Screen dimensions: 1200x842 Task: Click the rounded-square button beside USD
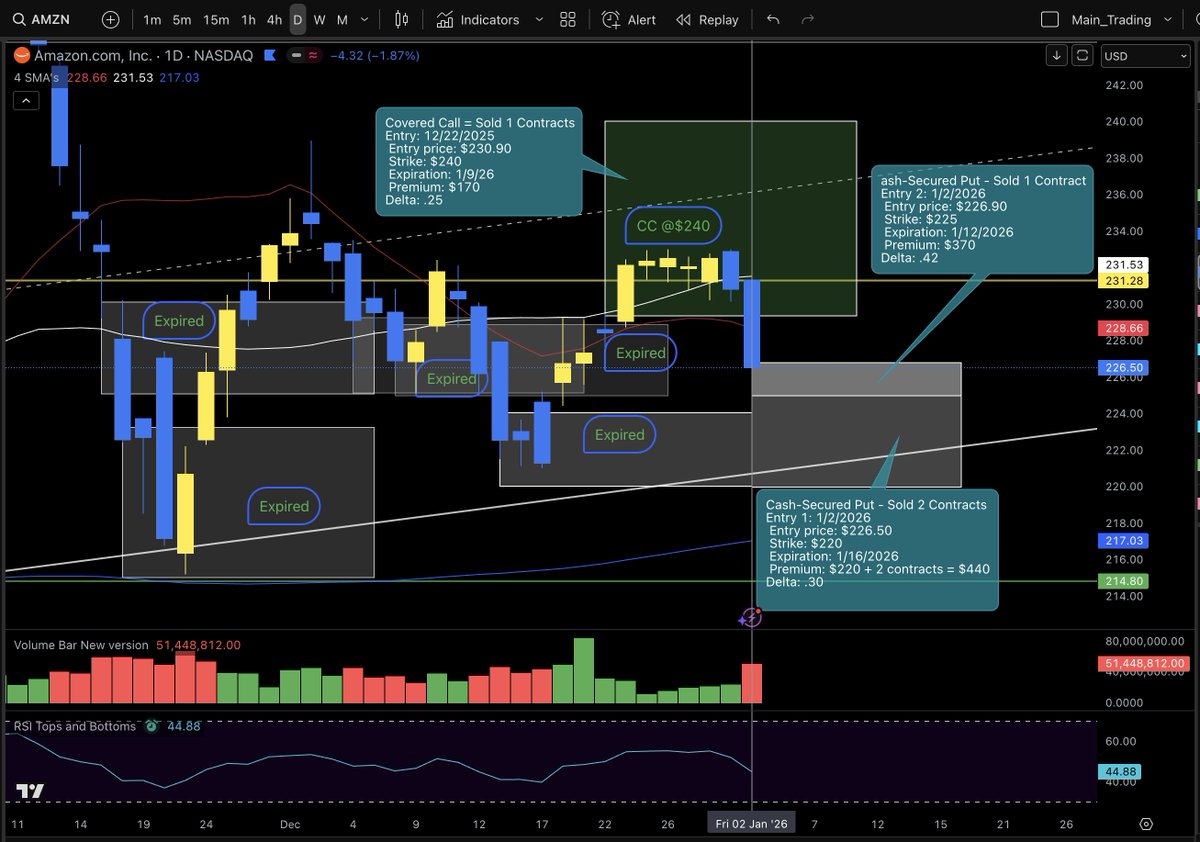pyautogui.click(x=1082, y=56)
